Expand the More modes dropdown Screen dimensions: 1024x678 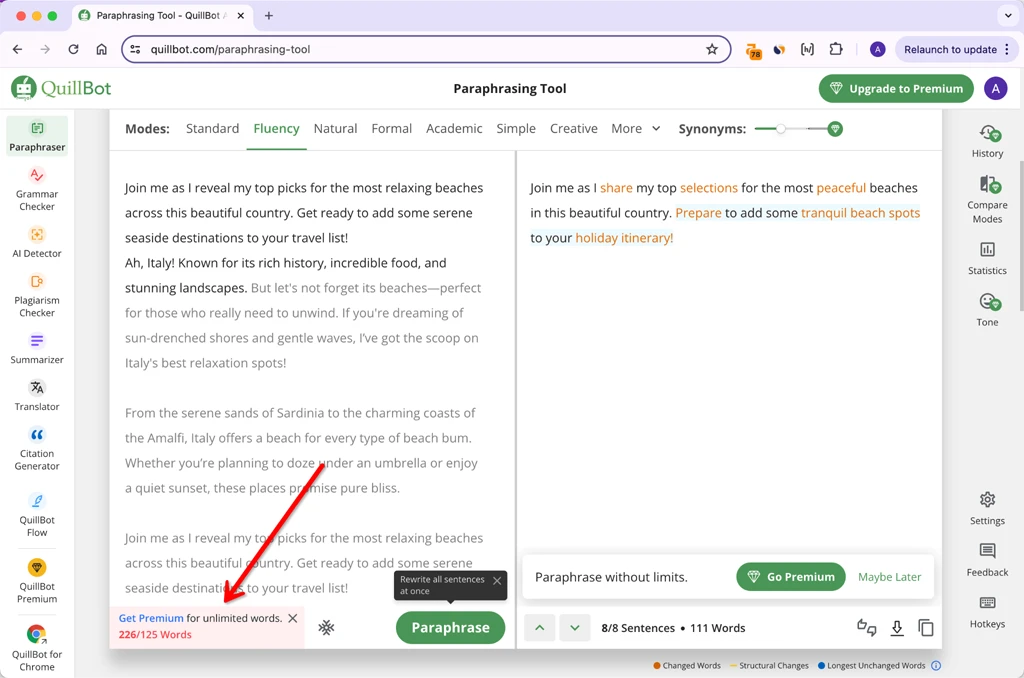point(636,129)
